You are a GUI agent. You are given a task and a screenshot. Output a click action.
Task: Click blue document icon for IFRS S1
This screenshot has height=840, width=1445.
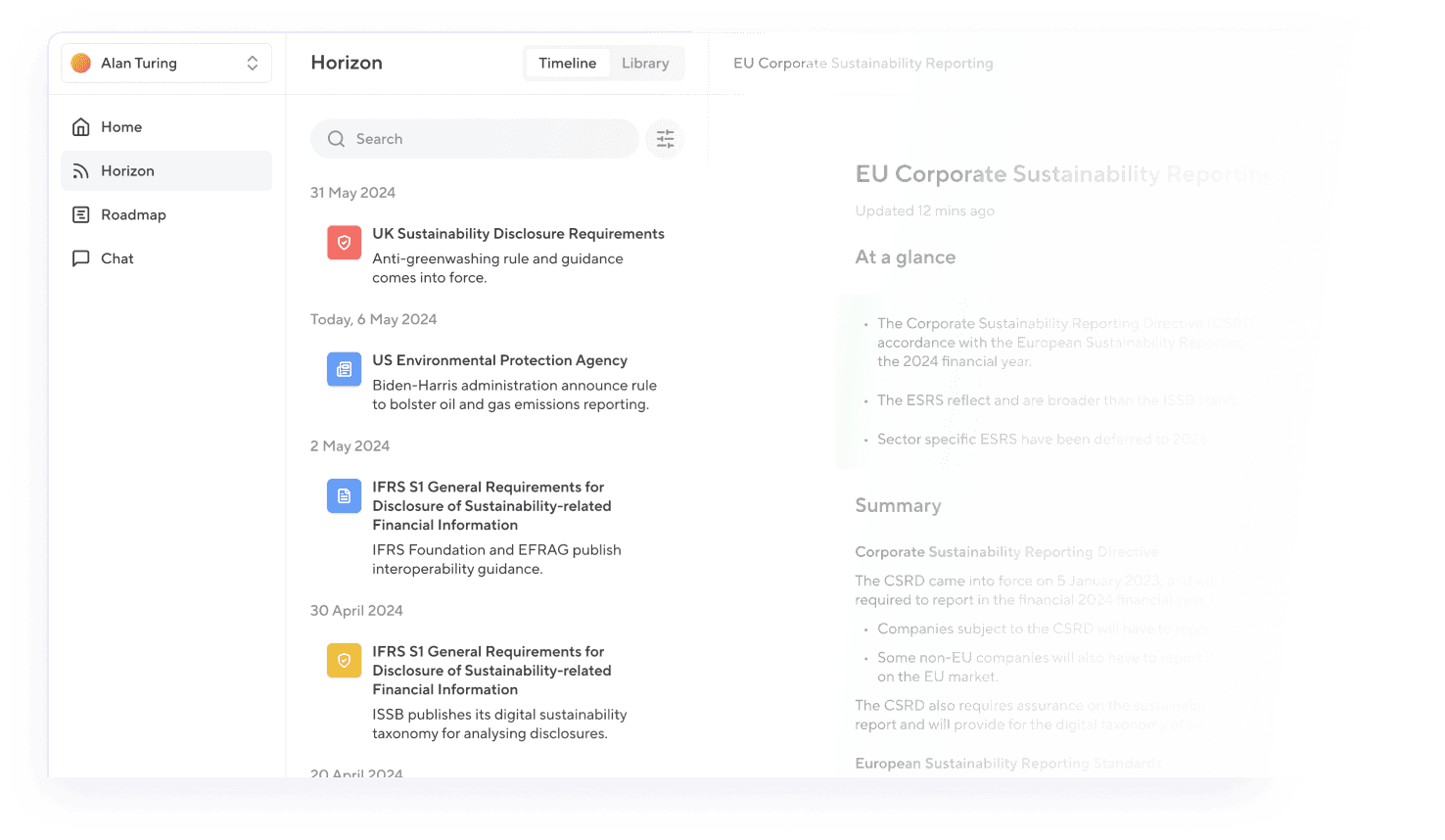tap(344, 495)
